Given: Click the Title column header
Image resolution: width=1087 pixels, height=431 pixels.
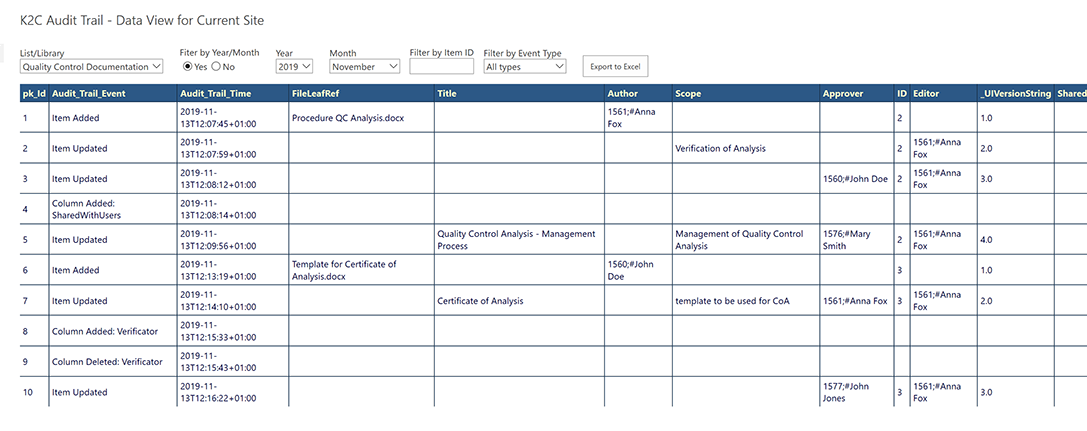Looking at the screenshot, I should [519, 94].
